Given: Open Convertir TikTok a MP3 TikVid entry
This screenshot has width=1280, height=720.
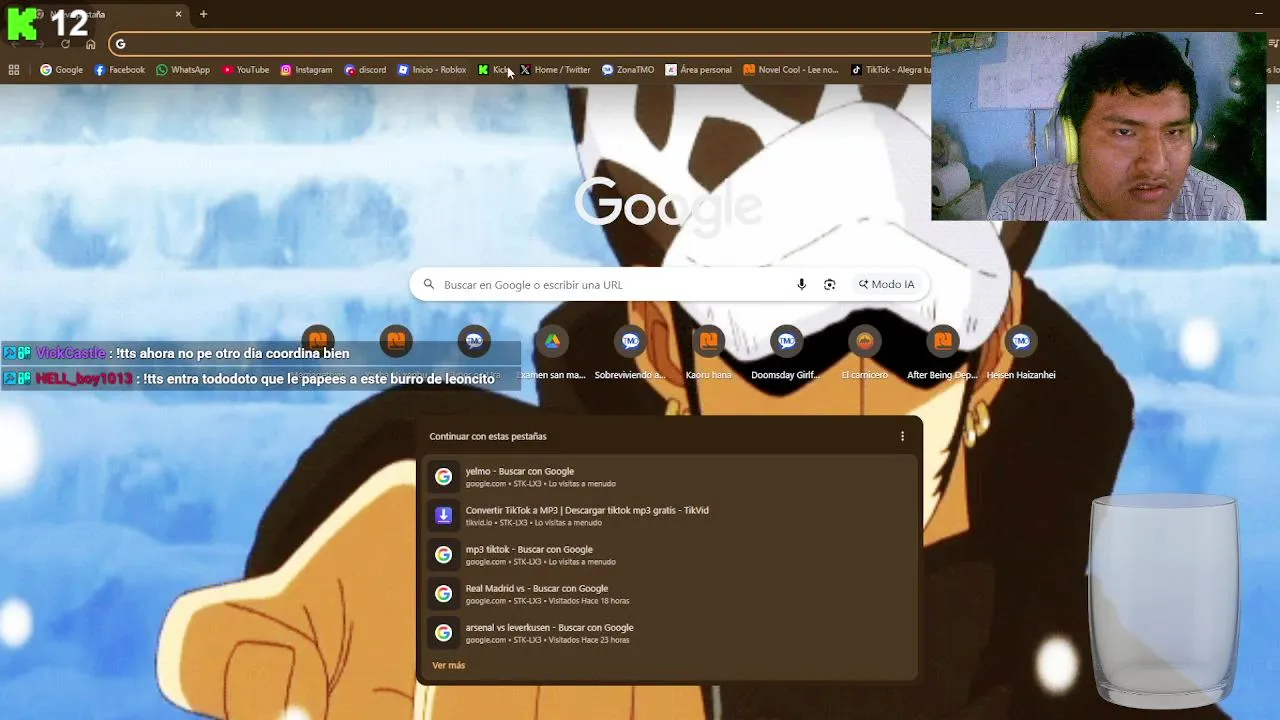Looking at the screenshot, I should (668, 516).
